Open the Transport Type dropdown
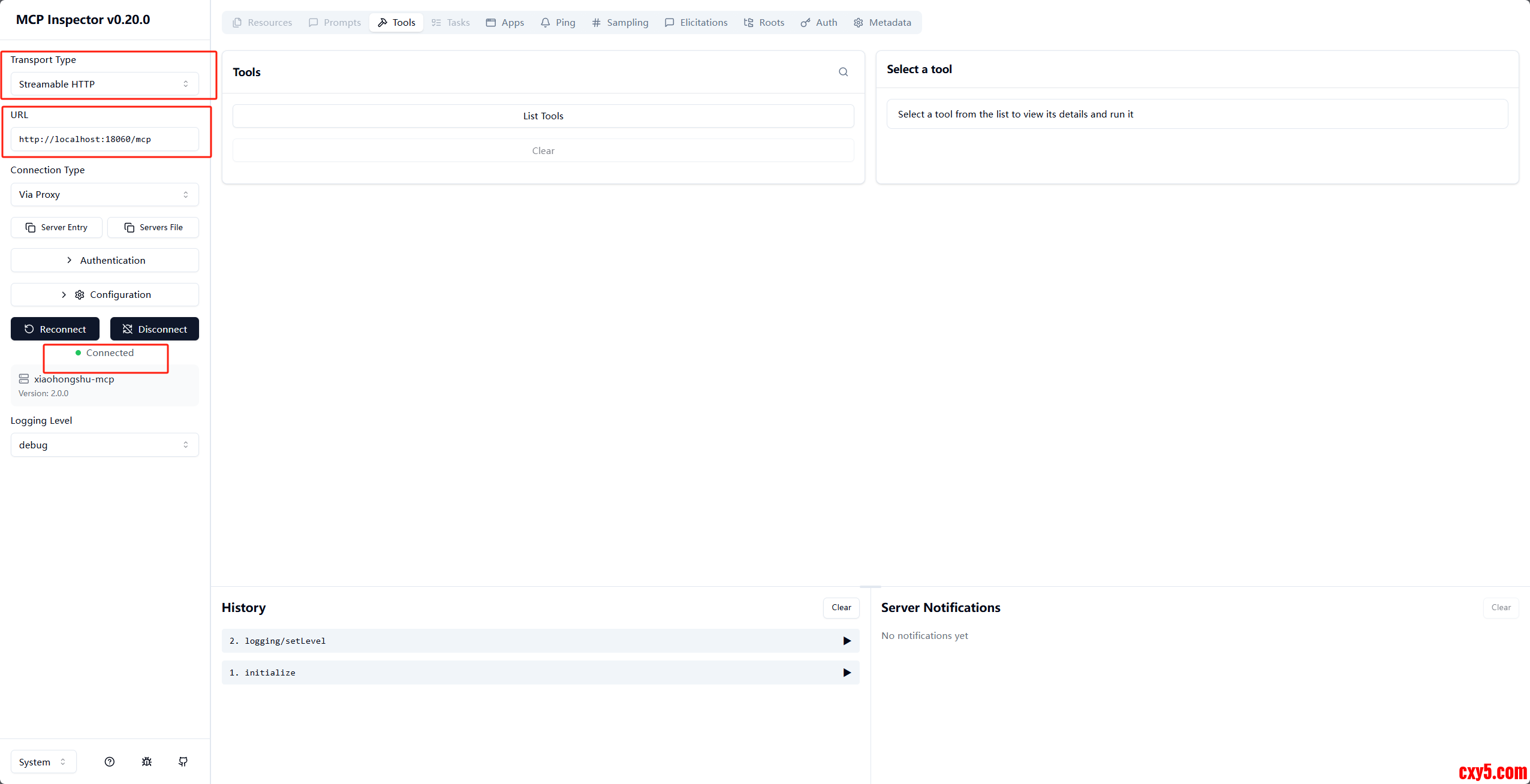Screen dimensions: 1530x784 pos(104,84)
